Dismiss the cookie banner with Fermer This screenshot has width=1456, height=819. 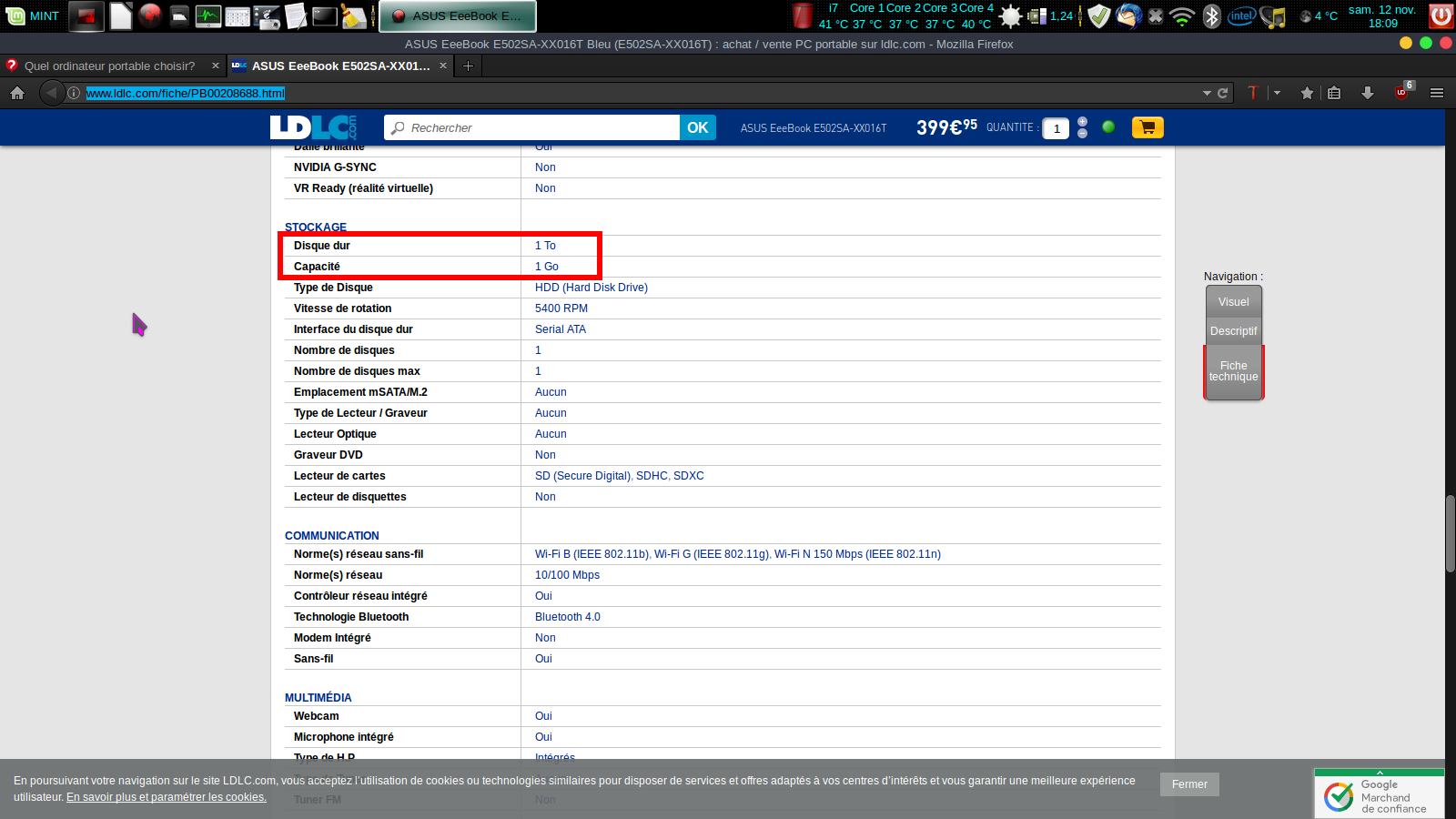pyautogui.click(x=1189, y=784)
